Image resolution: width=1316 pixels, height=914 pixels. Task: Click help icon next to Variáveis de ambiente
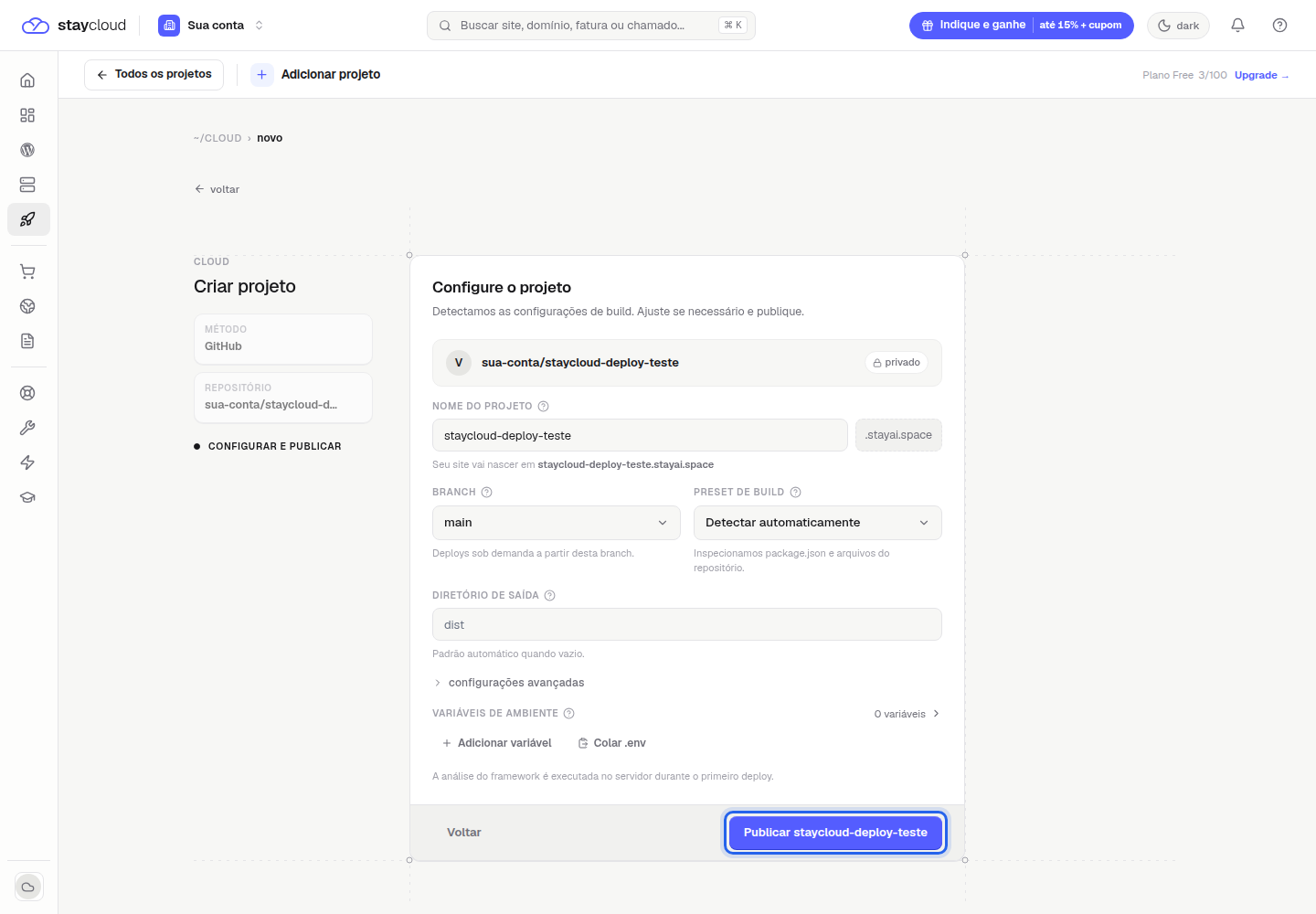pyautogui.click(x=568, y=713)
